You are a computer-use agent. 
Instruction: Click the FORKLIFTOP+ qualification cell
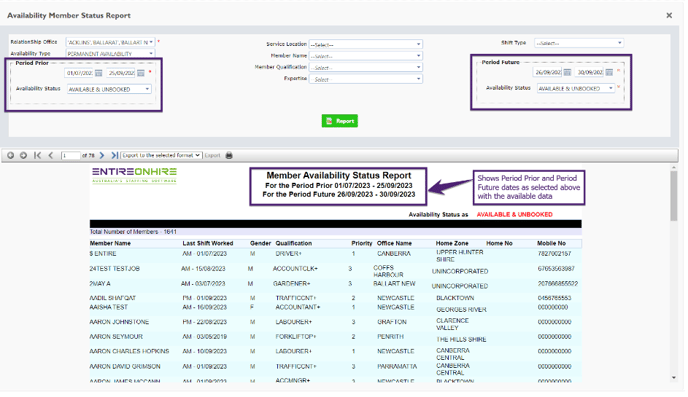coord(296,337)
